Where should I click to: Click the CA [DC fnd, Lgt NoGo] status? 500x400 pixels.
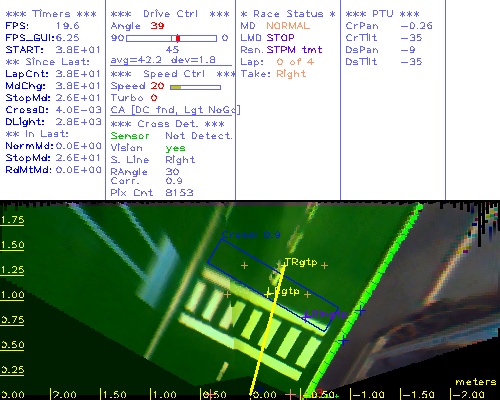(175, 110)
